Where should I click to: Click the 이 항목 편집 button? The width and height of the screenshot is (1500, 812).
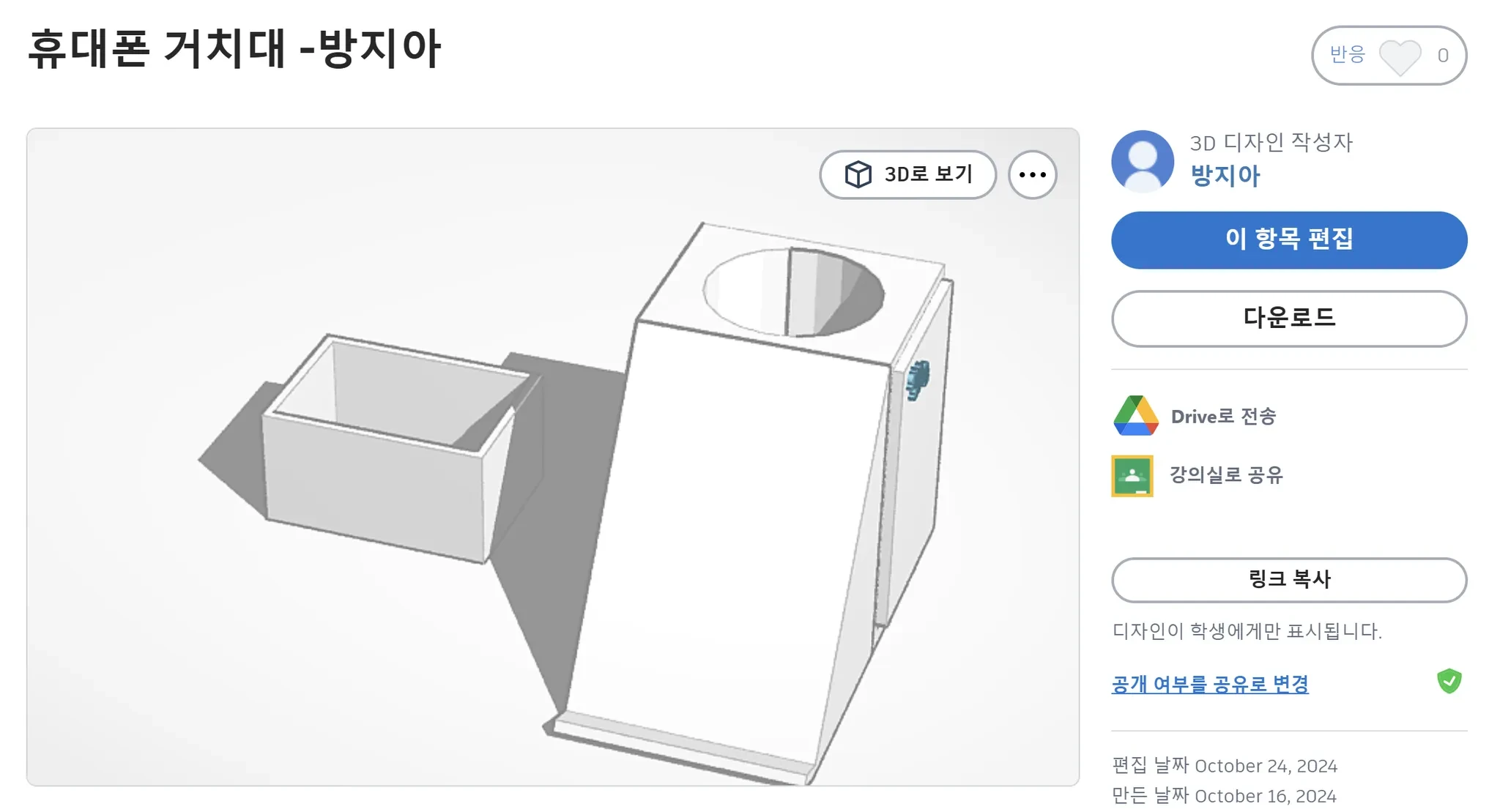(1289, 240)
